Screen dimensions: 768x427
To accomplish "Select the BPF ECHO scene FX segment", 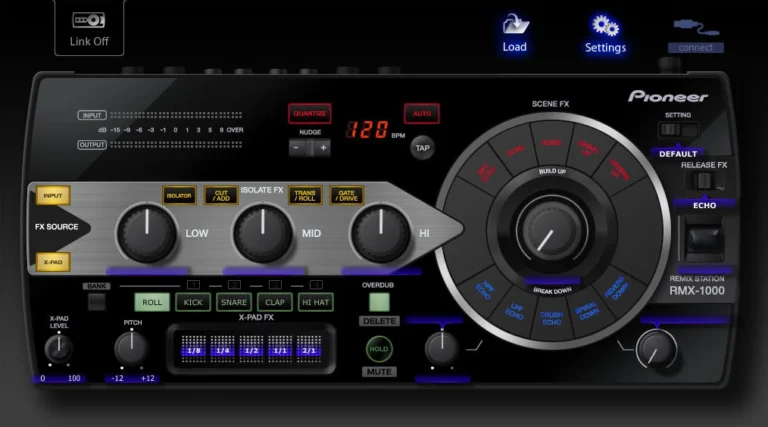I will (486, 172).
